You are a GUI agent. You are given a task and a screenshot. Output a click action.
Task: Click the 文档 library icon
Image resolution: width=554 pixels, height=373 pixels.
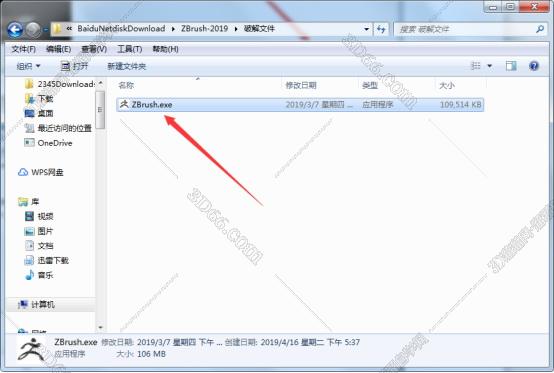29,245
